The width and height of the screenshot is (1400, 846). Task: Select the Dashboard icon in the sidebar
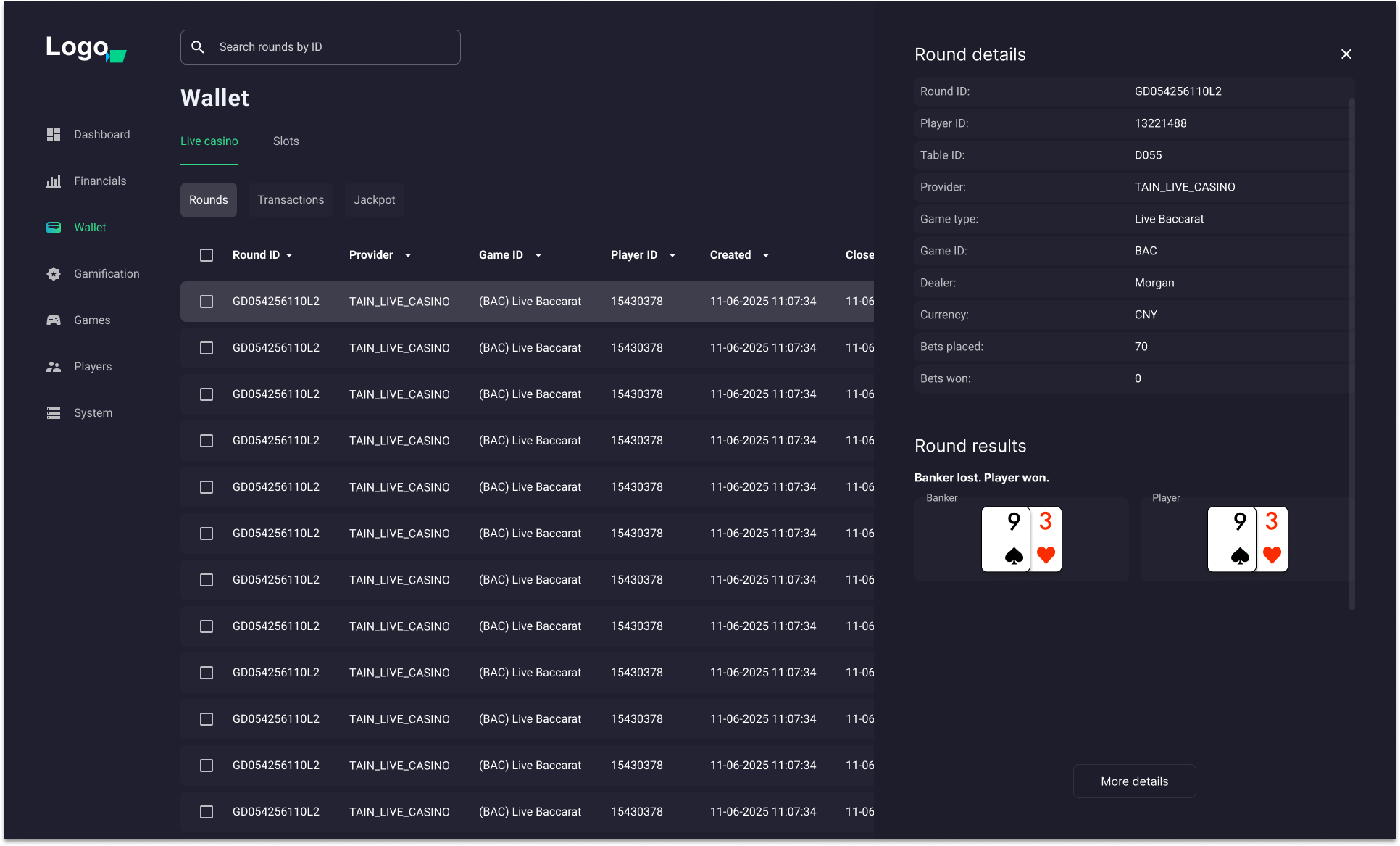click(53, 134)
